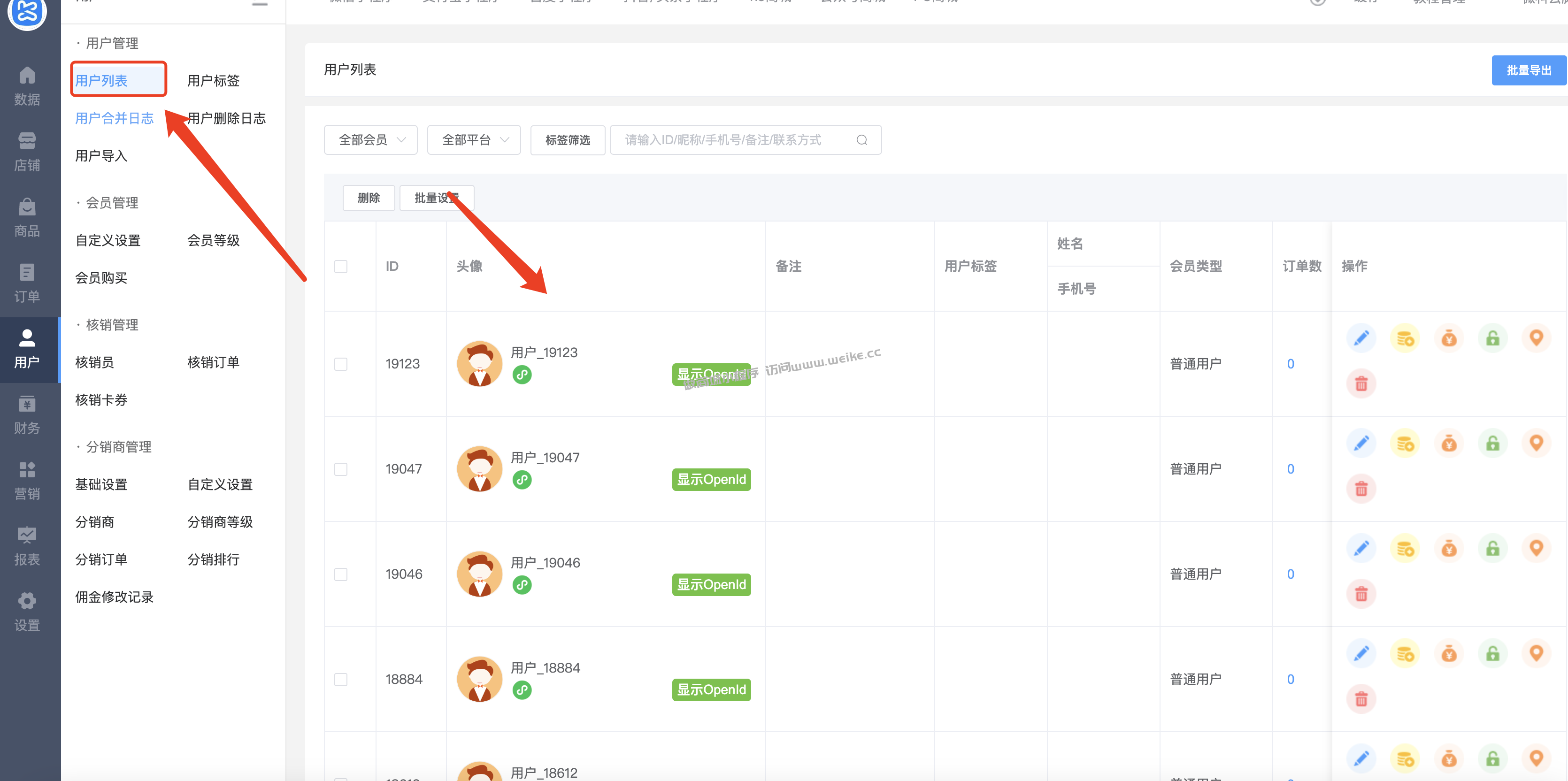
Task: Open 会员等级 in the side menu
Action: tap(214, 240)
